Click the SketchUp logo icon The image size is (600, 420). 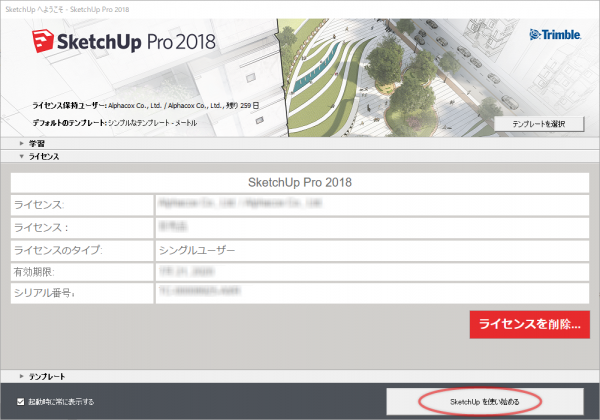42,41
